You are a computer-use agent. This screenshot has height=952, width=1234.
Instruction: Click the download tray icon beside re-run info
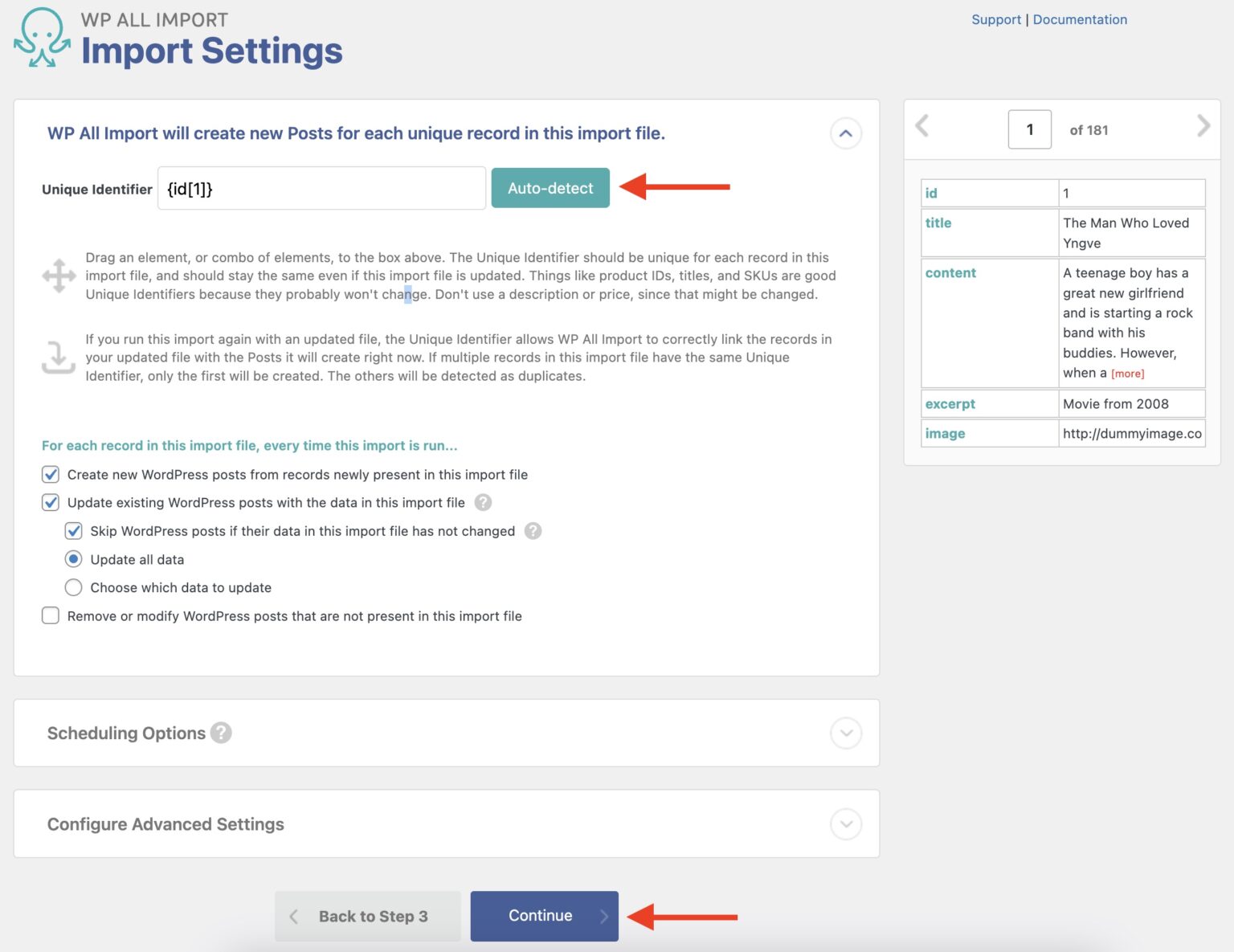coord(59,358)
